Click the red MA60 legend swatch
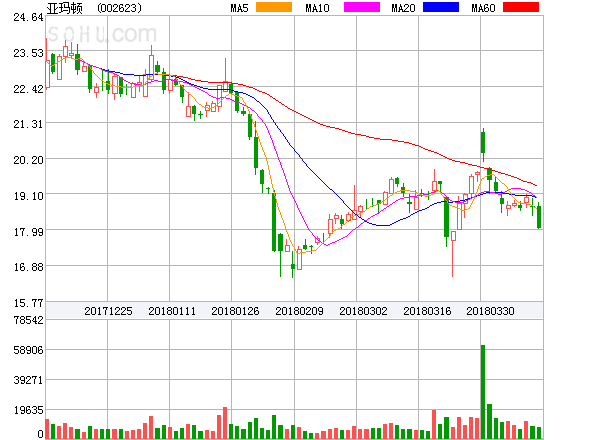Viewport: 600px width, 440px height. click(x=521, y=7)
